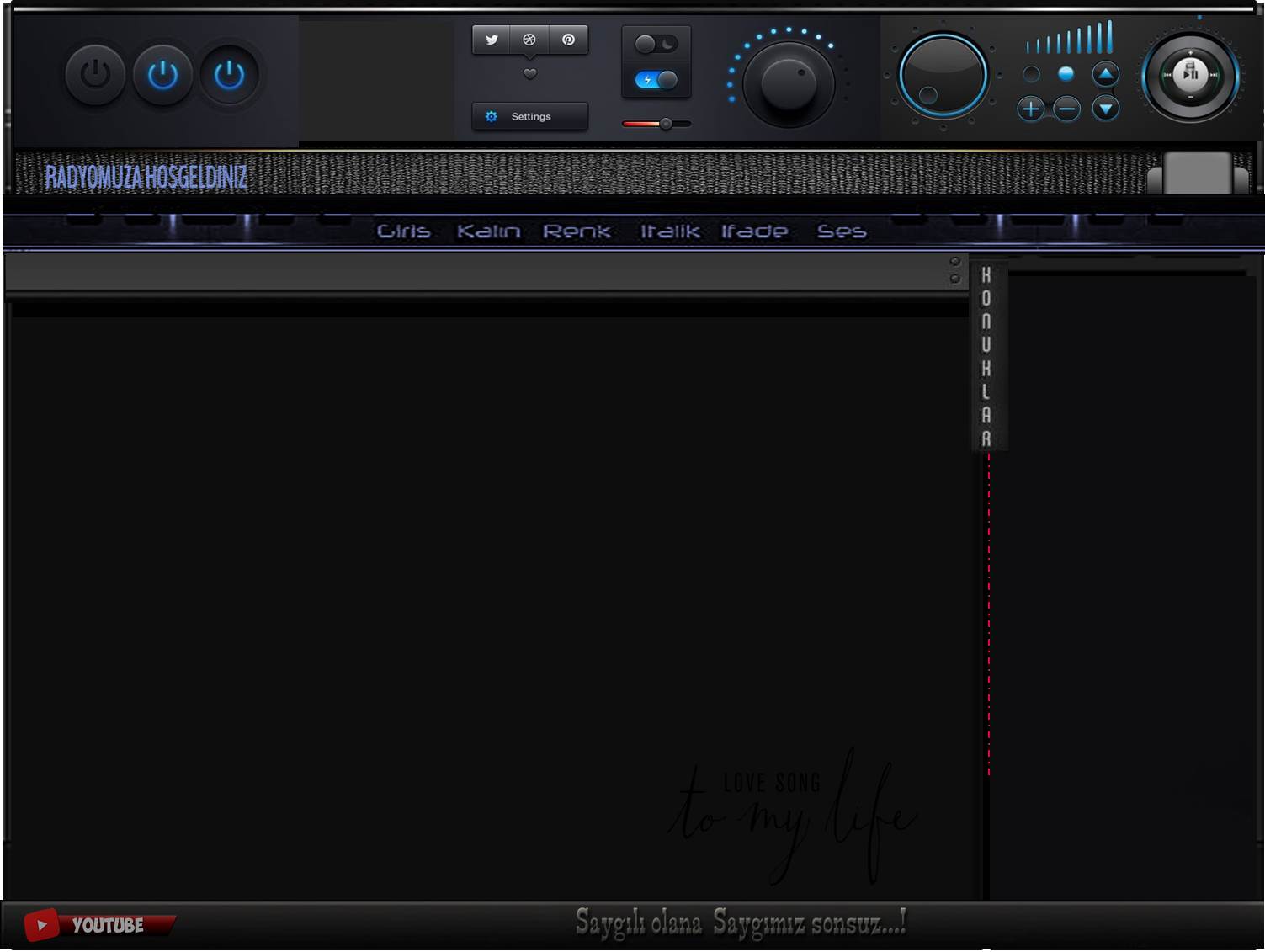The image size is (1265, 952).
Task: Click the Pinterest icon
Action: (x=568, y=40)
